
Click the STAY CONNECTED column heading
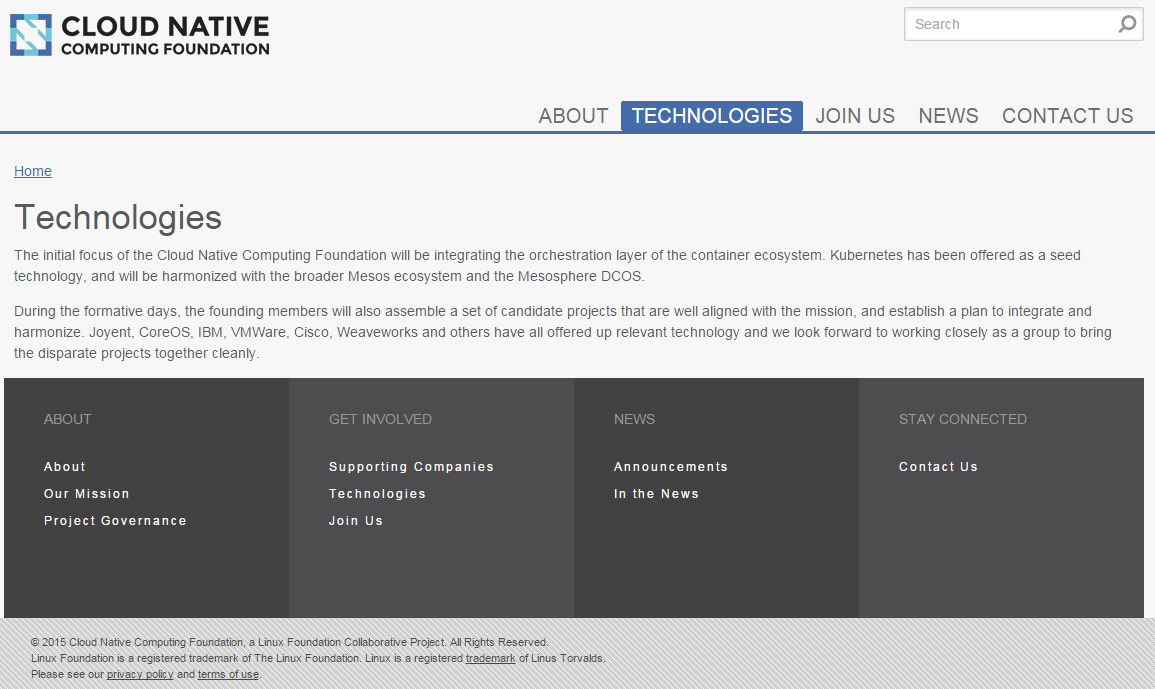coord(963,419)
